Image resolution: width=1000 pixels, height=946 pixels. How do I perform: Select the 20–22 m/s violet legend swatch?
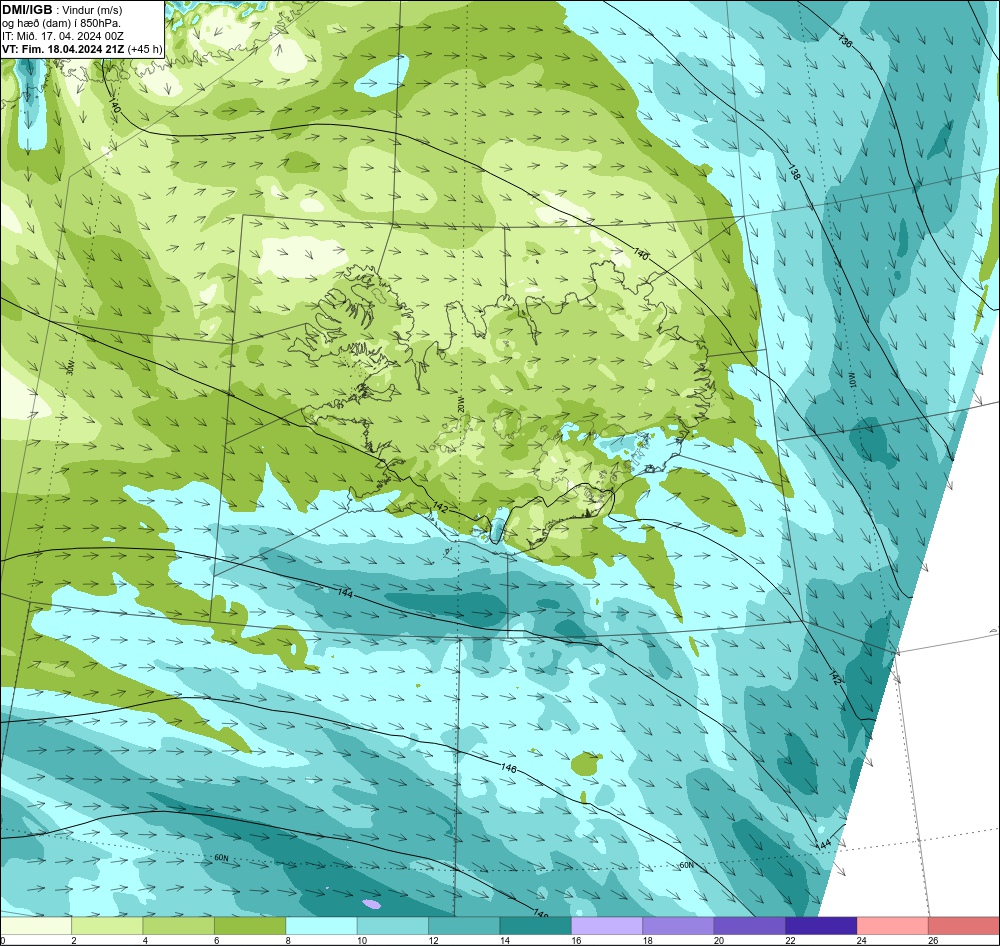click(x=750, y=926)
